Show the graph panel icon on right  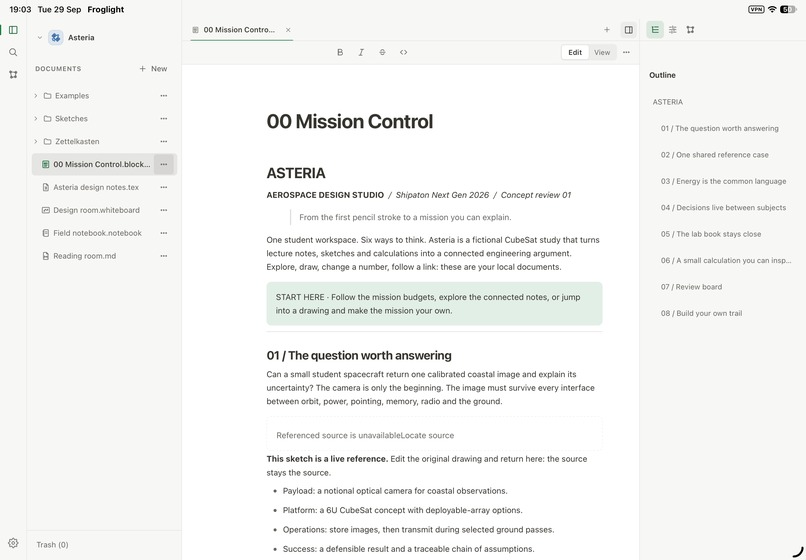(690, 30)
